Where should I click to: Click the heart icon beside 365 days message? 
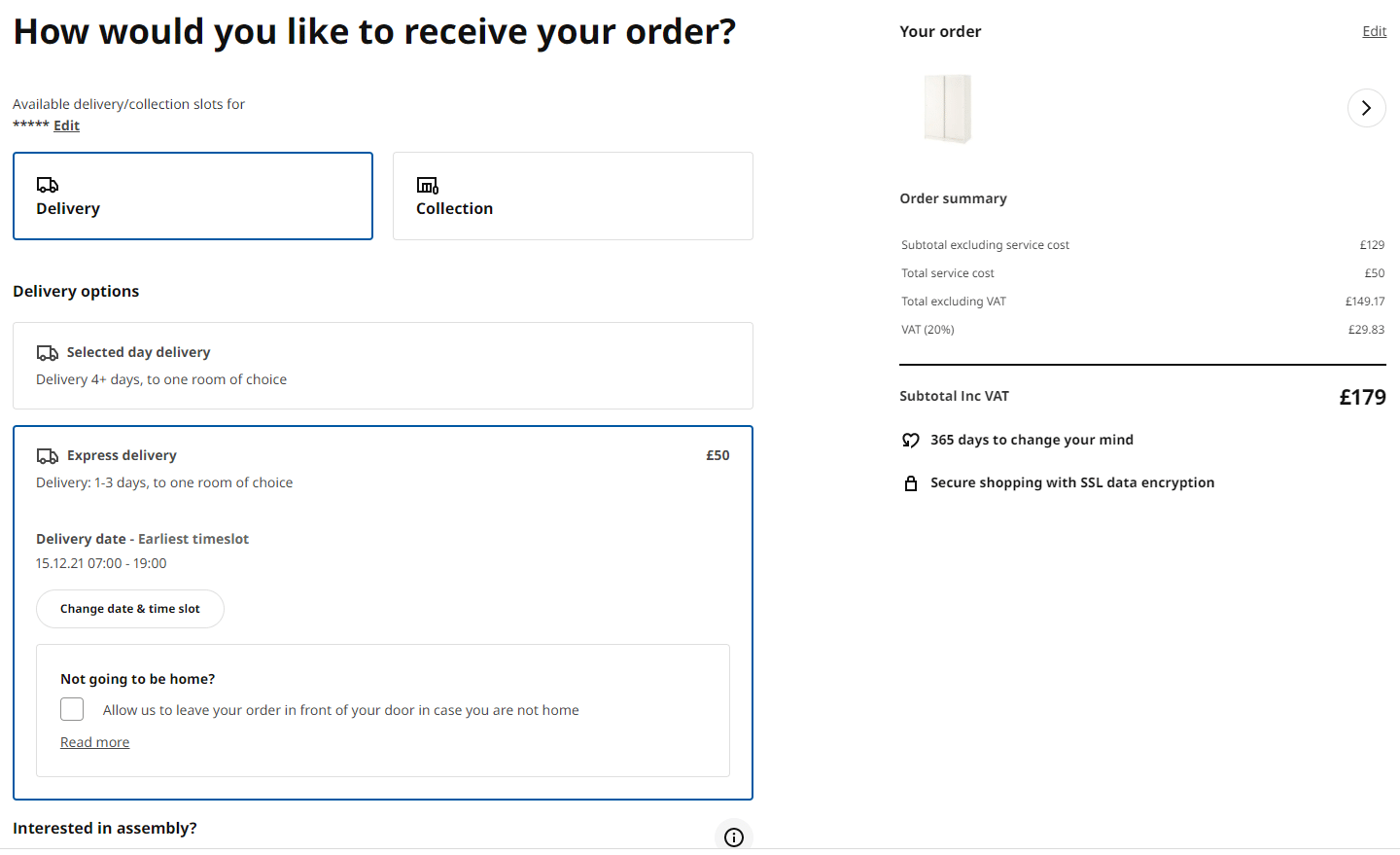click(911, 440)
